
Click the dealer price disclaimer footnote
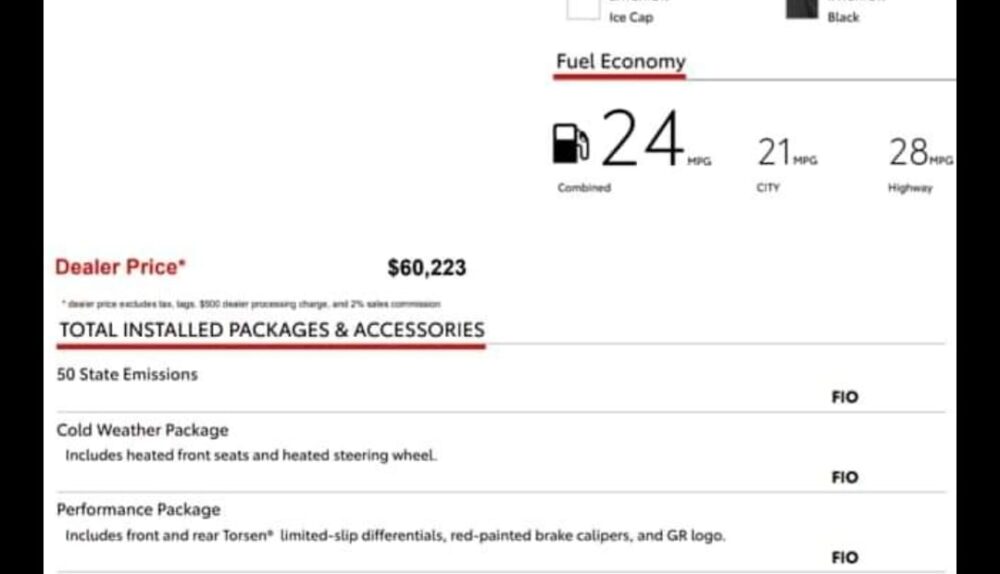point(251,304)
